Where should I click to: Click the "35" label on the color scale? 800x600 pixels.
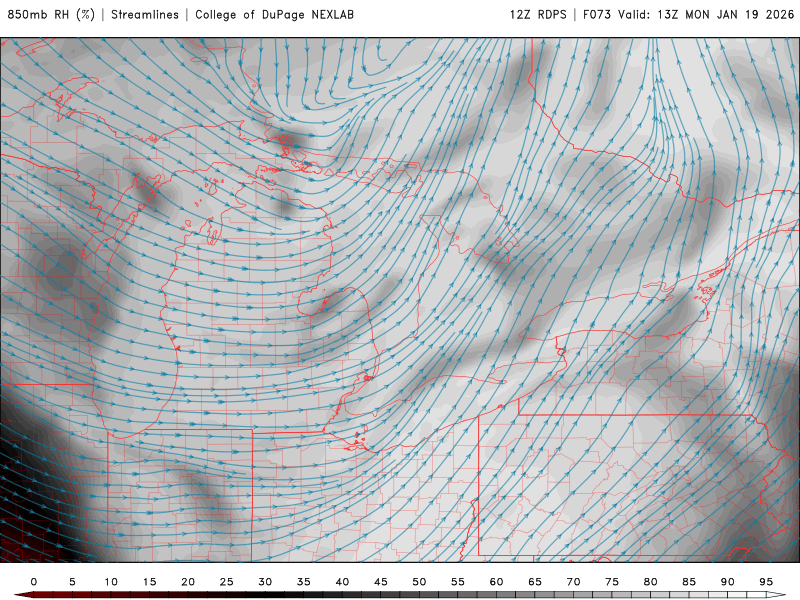(304, 582)
